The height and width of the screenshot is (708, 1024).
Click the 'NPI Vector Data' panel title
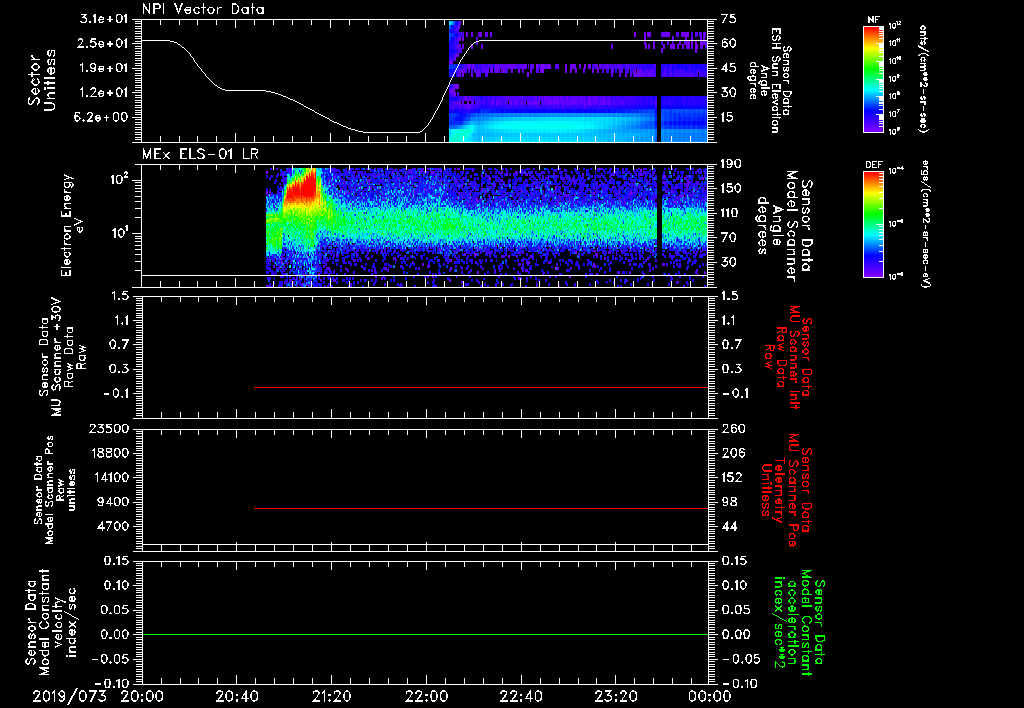(x=203, y=9)
